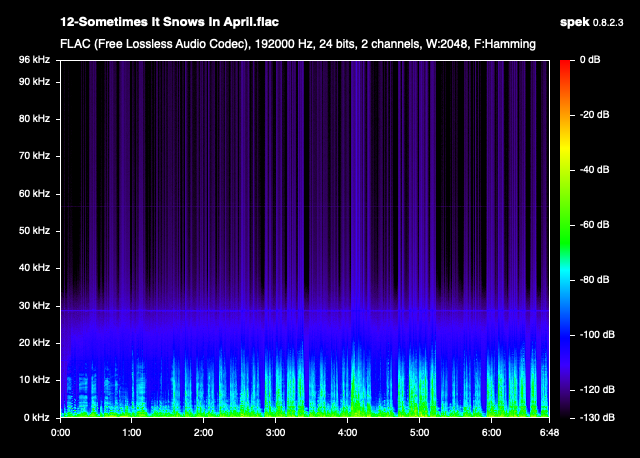
Task: Click the '-130 dB' legend label
Action: click(x=597, y=418)
